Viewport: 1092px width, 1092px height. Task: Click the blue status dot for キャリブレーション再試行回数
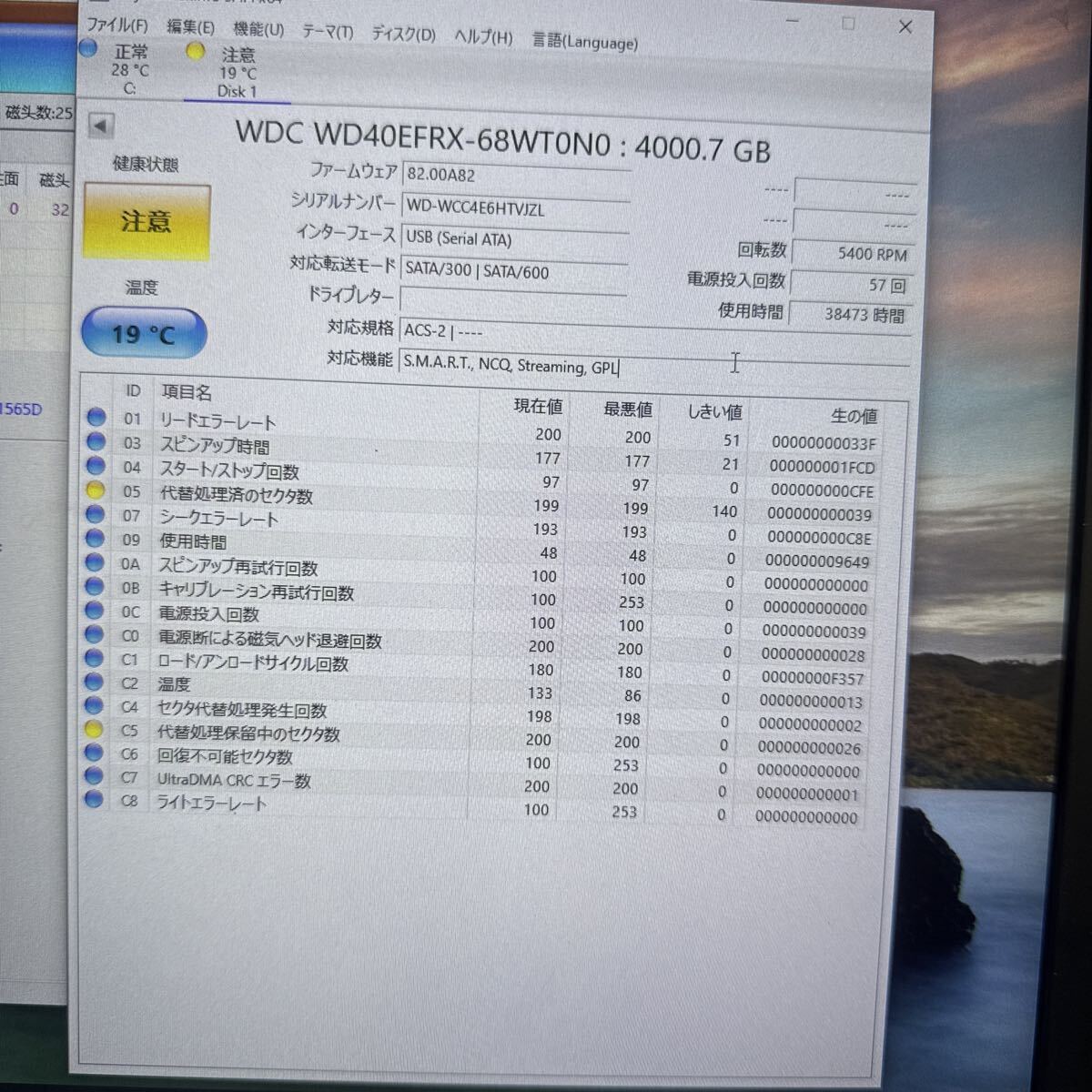pos(94,586)
